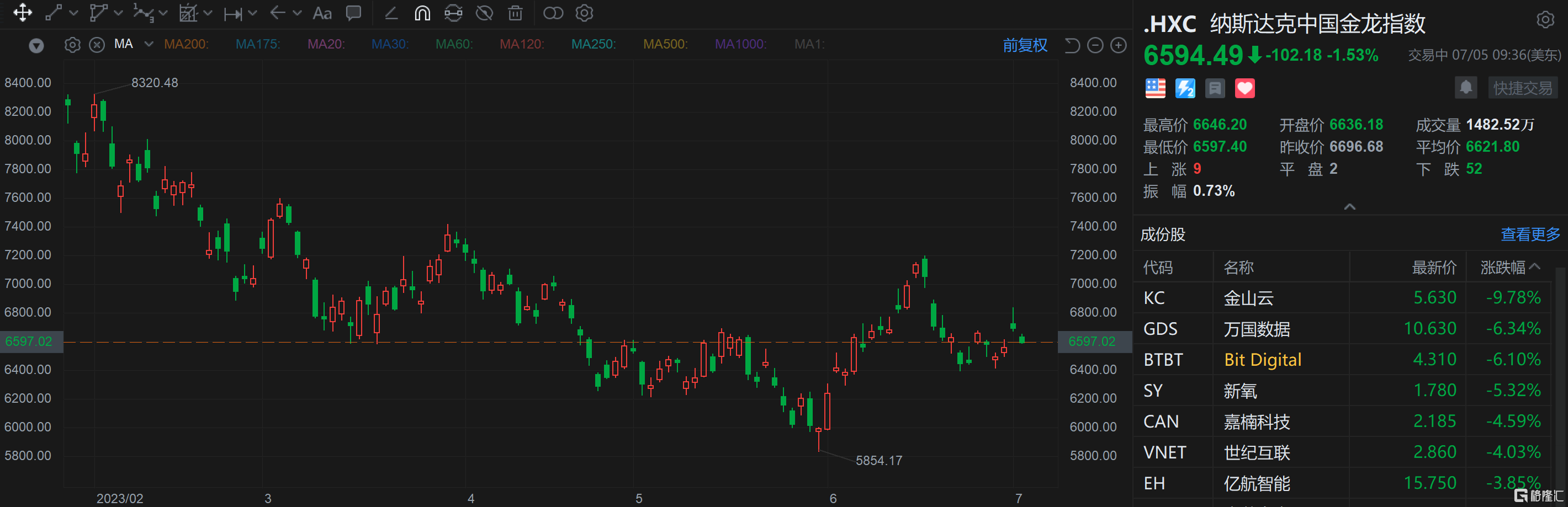Open 查看更多 constituent stocks link

pos(1530,234)
